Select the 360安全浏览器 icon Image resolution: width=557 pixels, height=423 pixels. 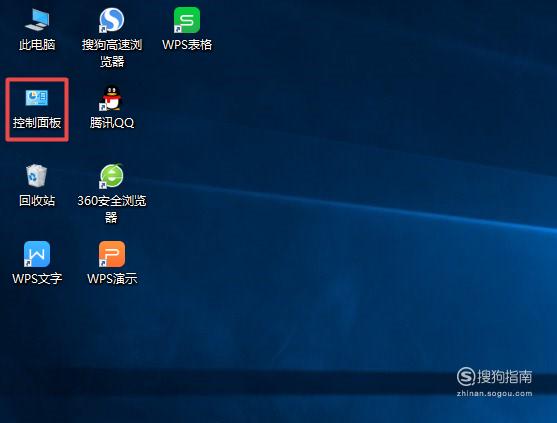click(112, 176)
